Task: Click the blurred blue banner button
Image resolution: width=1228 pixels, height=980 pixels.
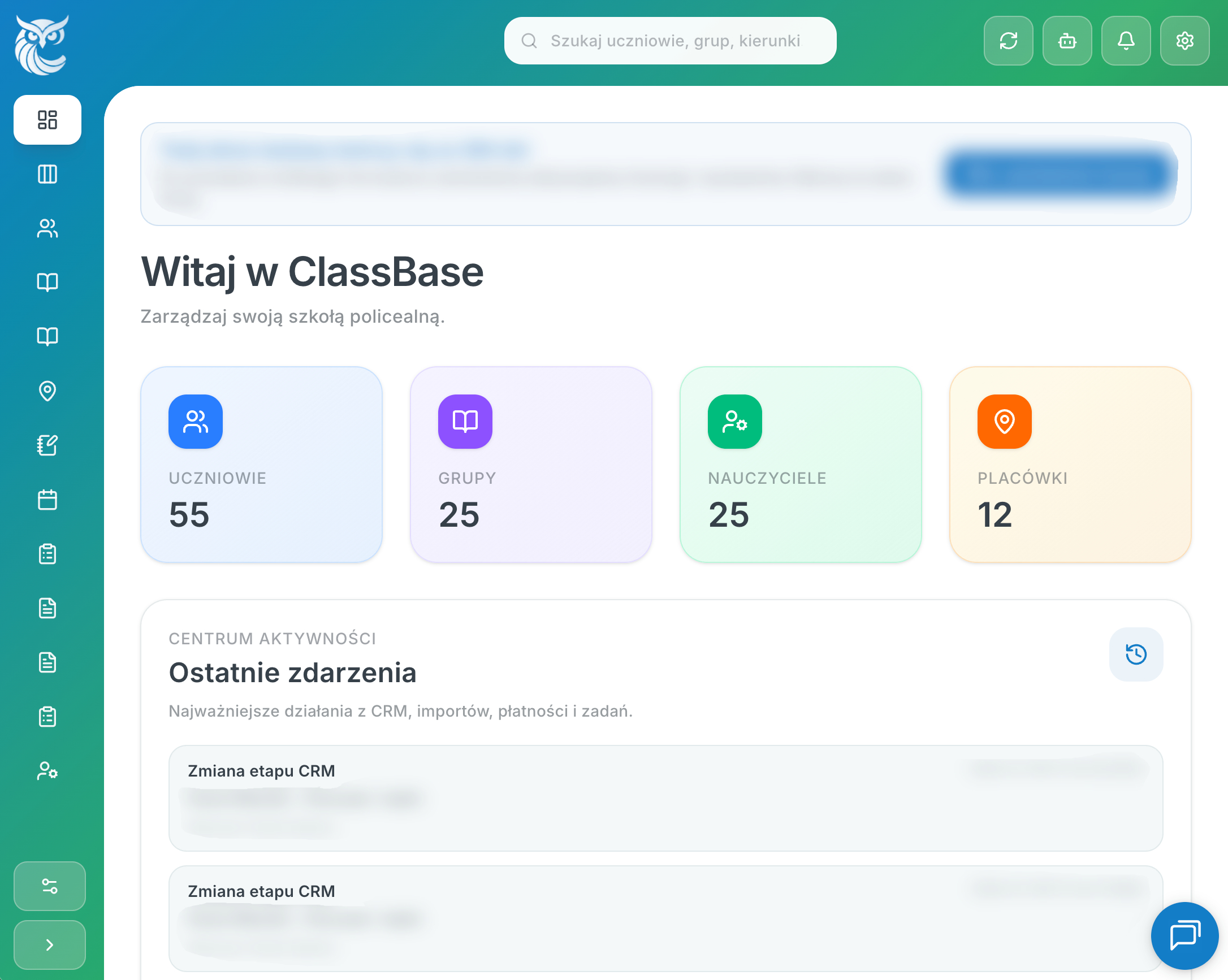Action: click(1059, 174)
